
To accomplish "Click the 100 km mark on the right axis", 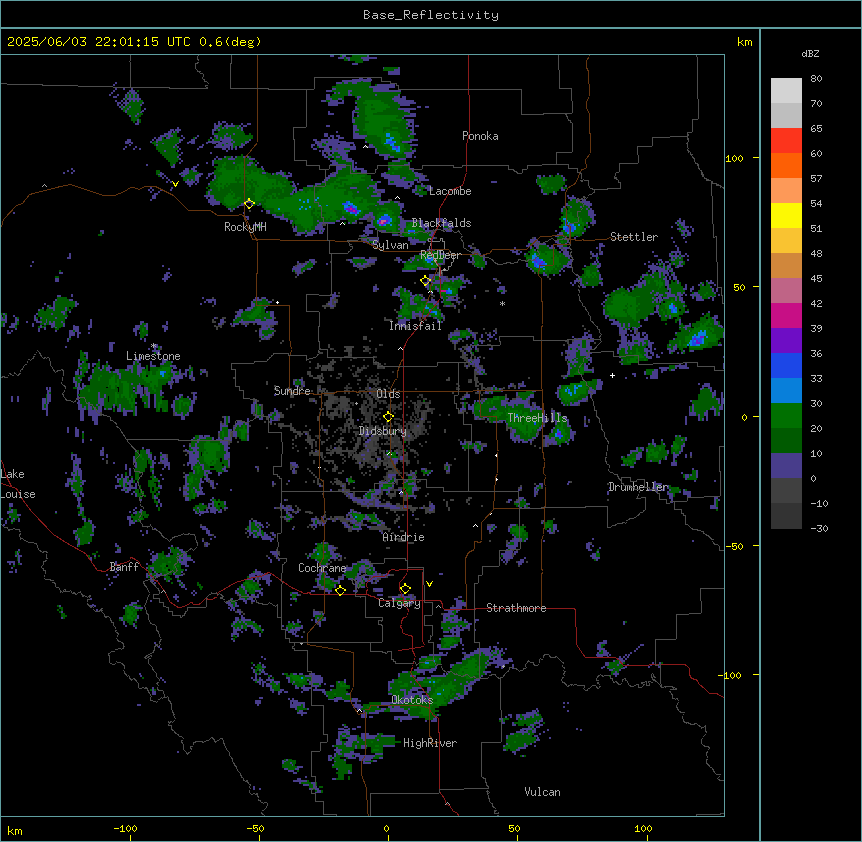I will pyautogui.click(x=734, y=158).
